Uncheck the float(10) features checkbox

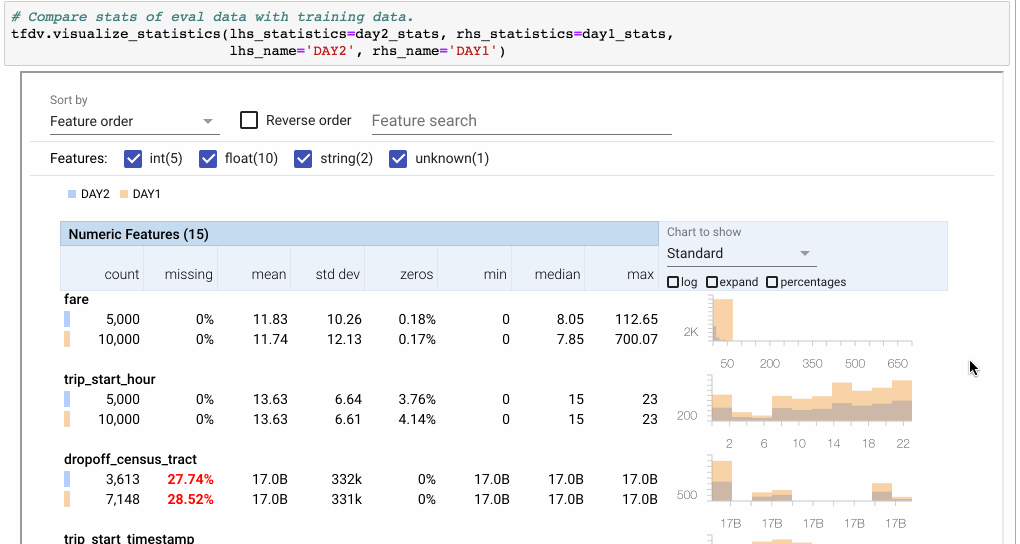click(x=208, y=159)
